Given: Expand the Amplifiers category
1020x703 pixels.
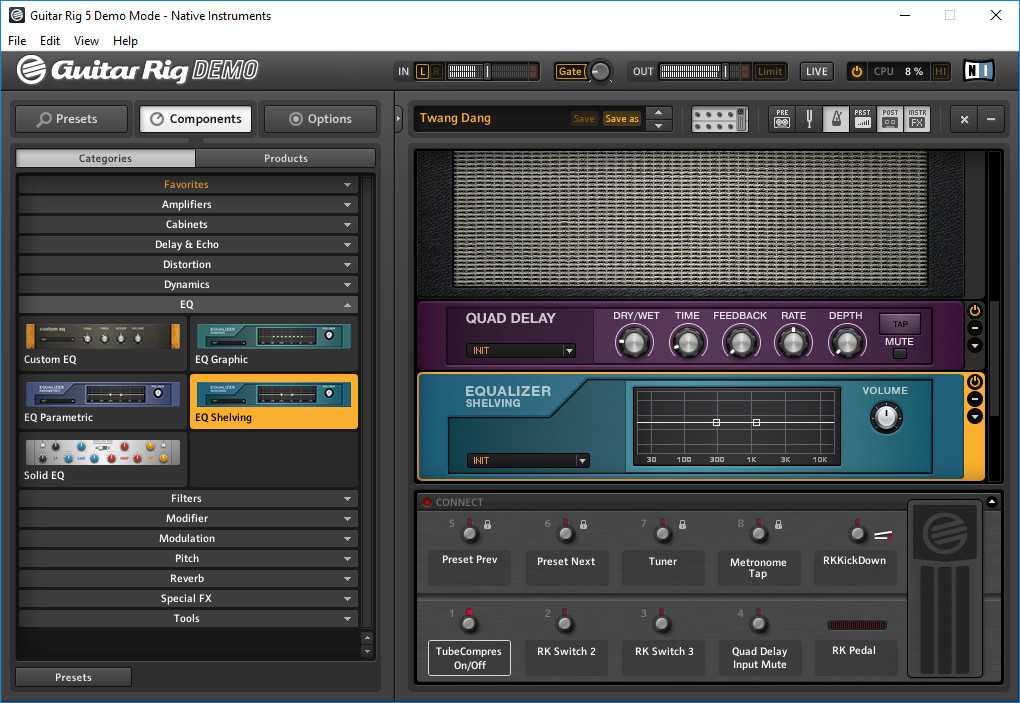Looking at the screenshot, I should [187, 204].
